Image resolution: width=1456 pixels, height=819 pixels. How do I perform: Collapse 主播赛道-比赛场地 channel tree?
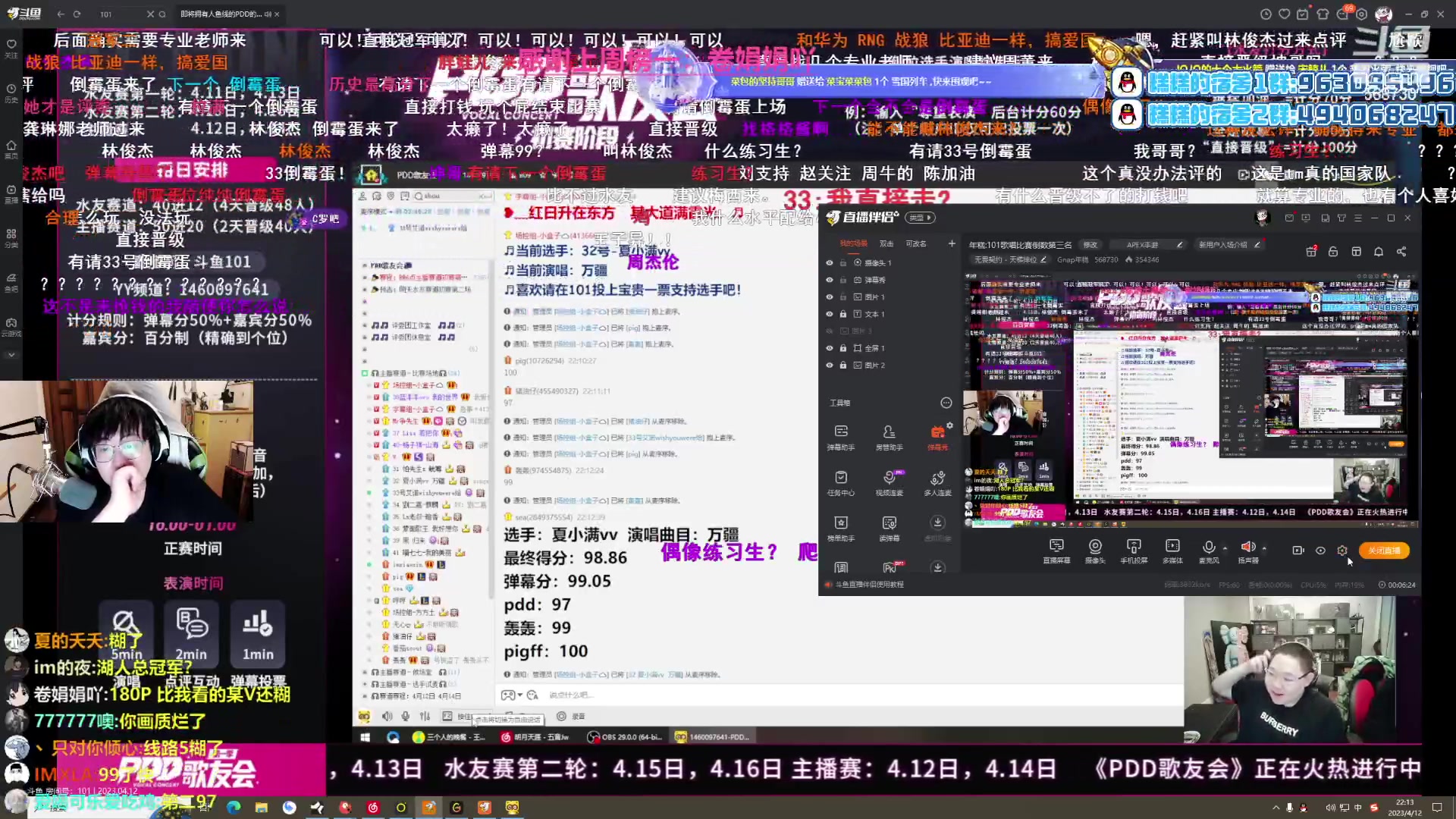pos(365,373)
